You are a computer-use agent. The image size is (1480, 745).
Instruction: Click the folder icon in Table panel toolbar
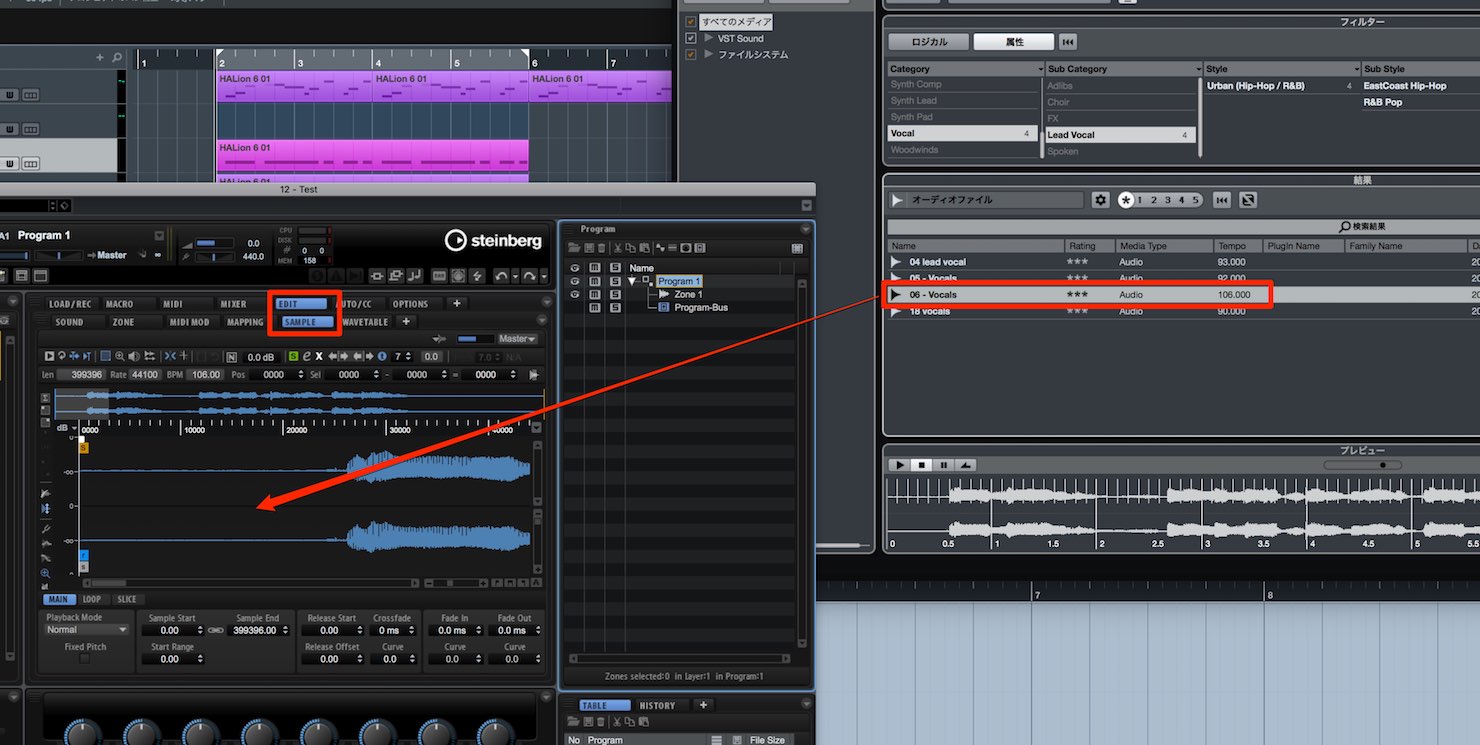[x=573, y=722]
